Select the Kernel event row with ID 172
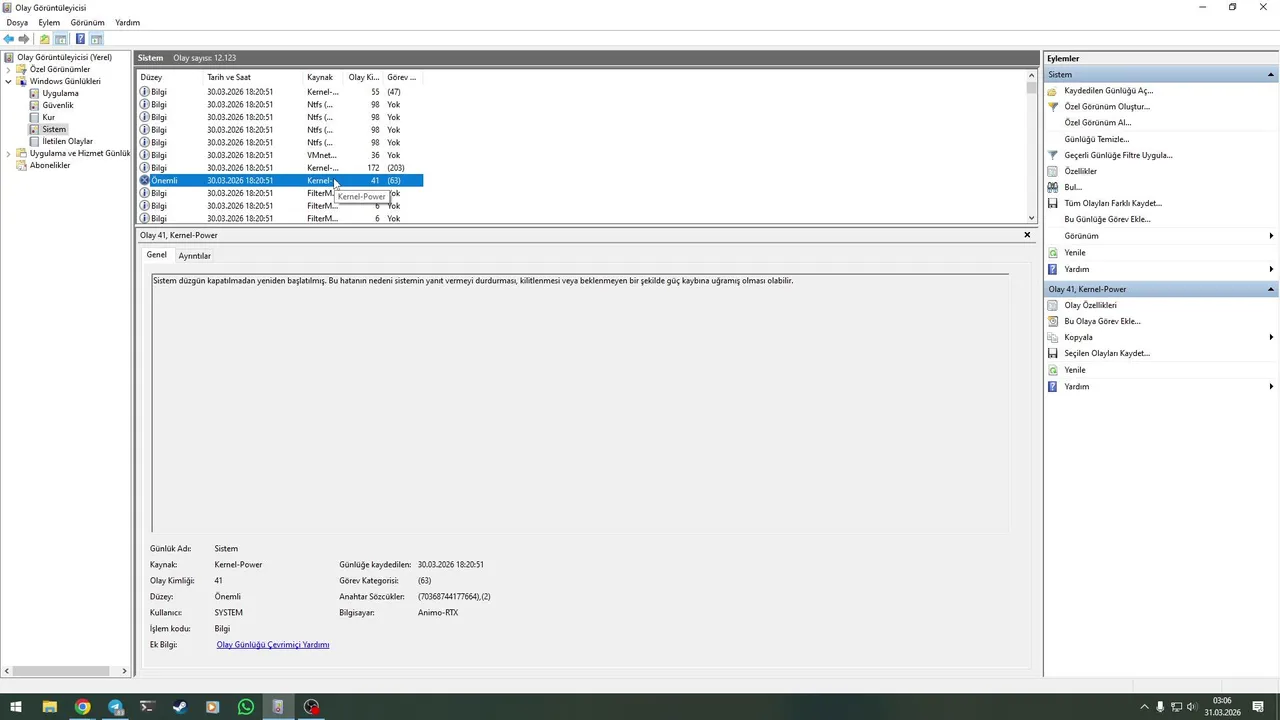This screenshot has height=720, width=1280. click(x=280, y=168)
